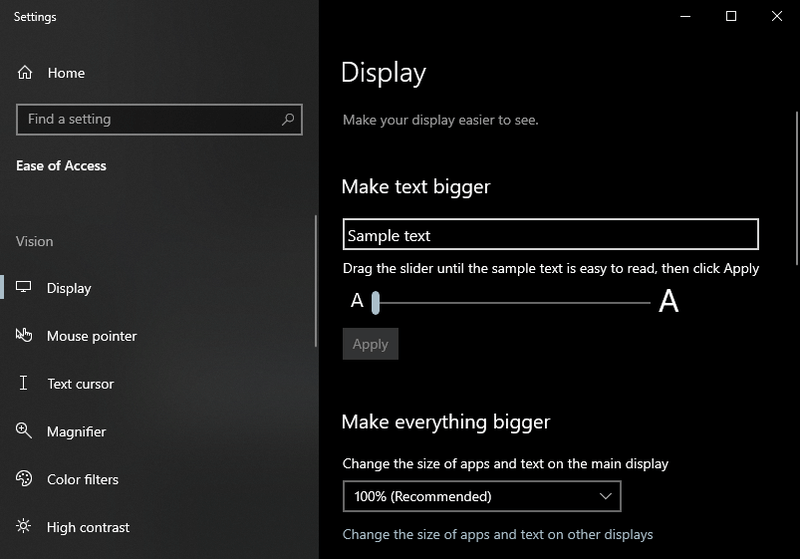
Task: Switch to Color filters settings
Action: [158, 479]
